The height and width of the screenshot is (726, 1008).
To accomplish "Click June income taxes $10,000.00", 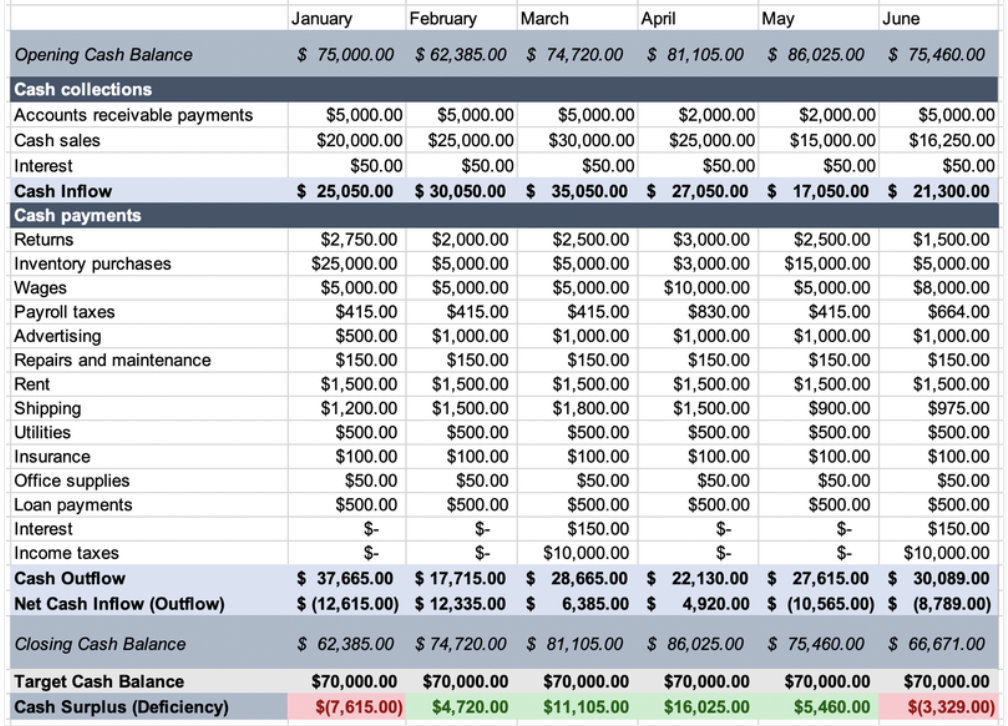I will (946, 553).
